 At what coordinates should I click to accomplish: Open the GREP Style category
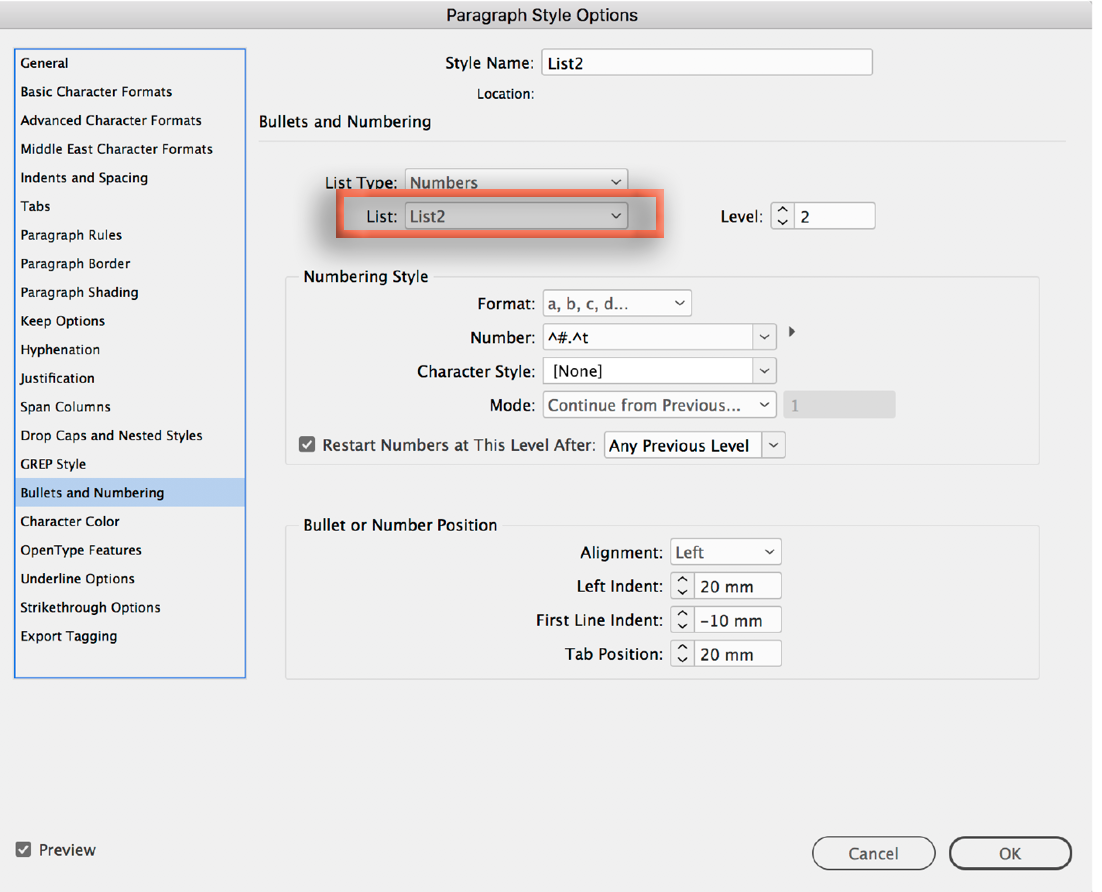click(x=53, y=464)
